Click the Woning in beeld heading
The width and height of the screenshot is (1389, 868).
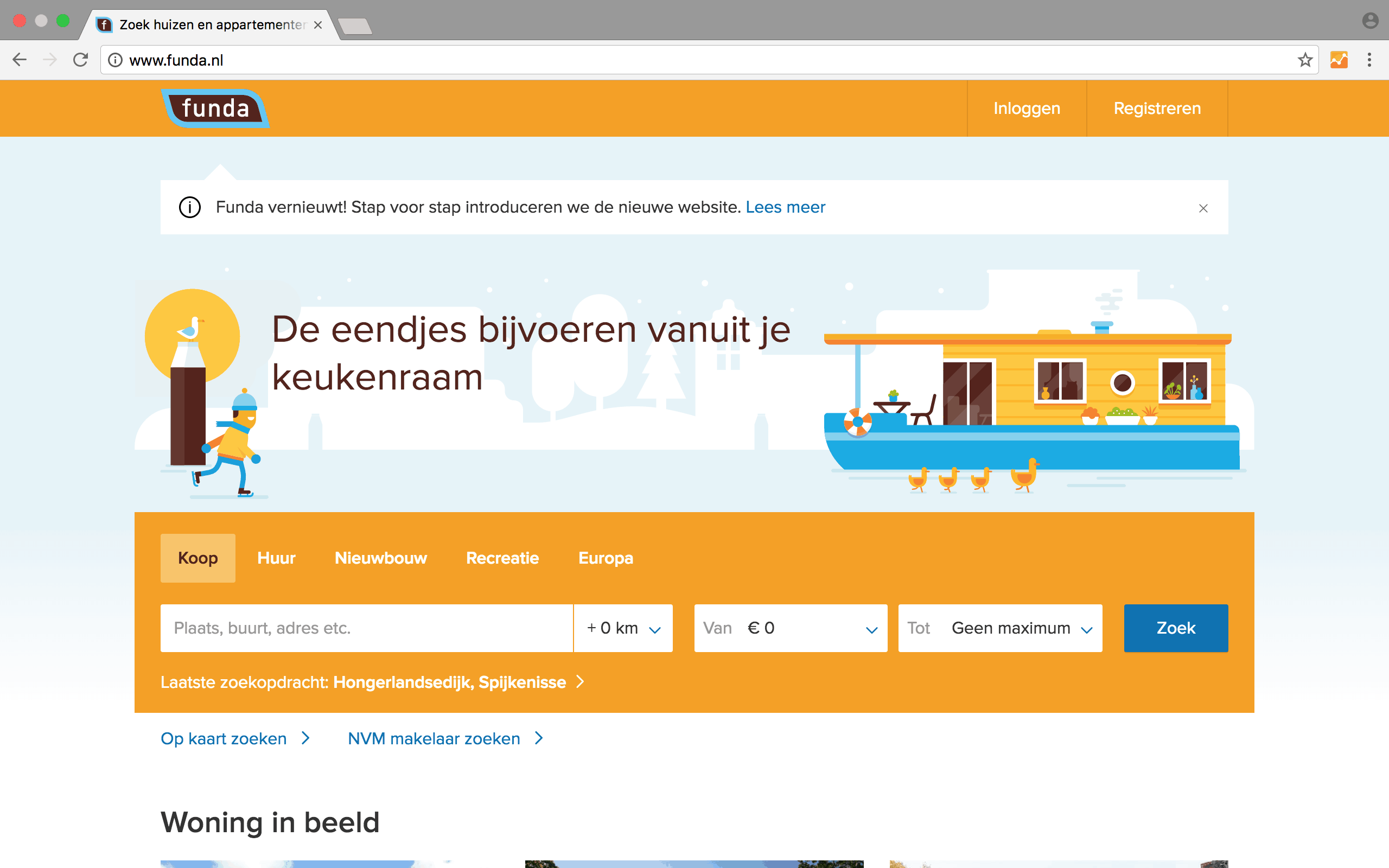[x=270, y=822]
